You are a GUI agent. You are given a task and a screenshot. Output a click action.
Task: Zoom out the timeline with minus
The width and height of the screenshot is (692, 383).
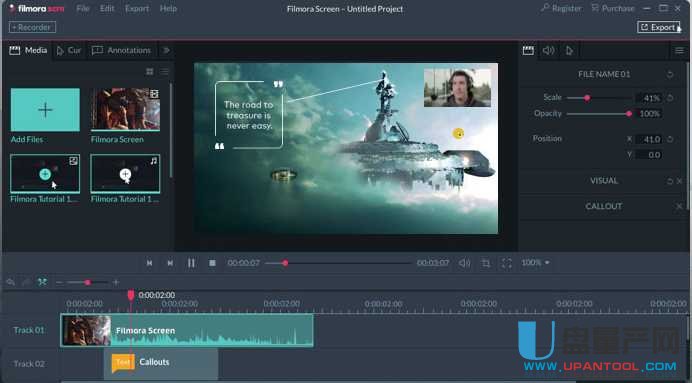click(60, 282)
